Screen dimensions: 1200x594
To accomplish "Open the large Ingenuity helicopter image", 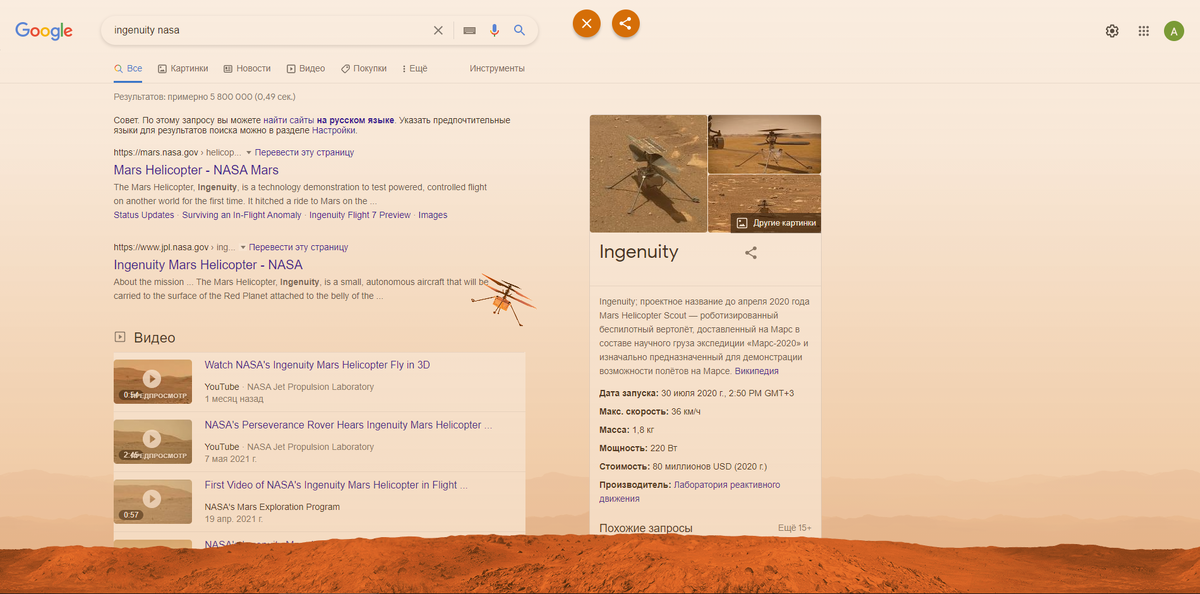I will (x=648, y=174).
